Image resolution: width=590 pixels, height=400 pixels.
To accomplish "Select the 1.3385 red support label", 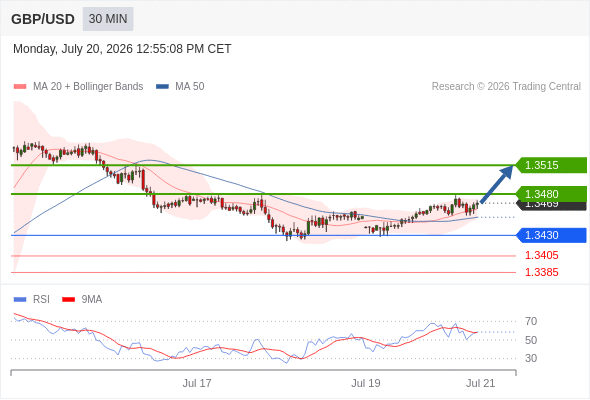I will point(541,272).
